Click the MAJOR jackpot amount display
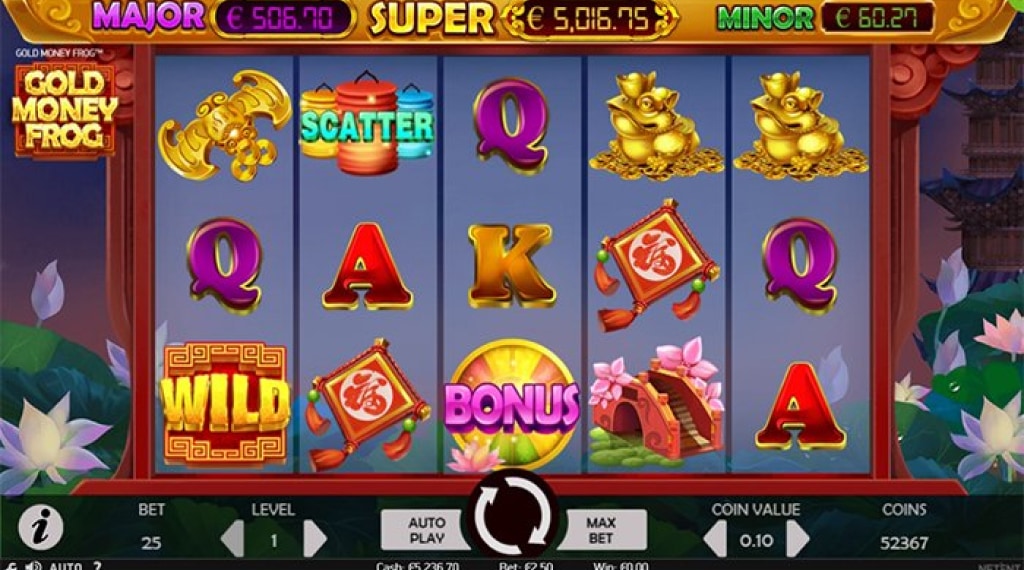The image size is (1024, 570). [x=281, y=19]
